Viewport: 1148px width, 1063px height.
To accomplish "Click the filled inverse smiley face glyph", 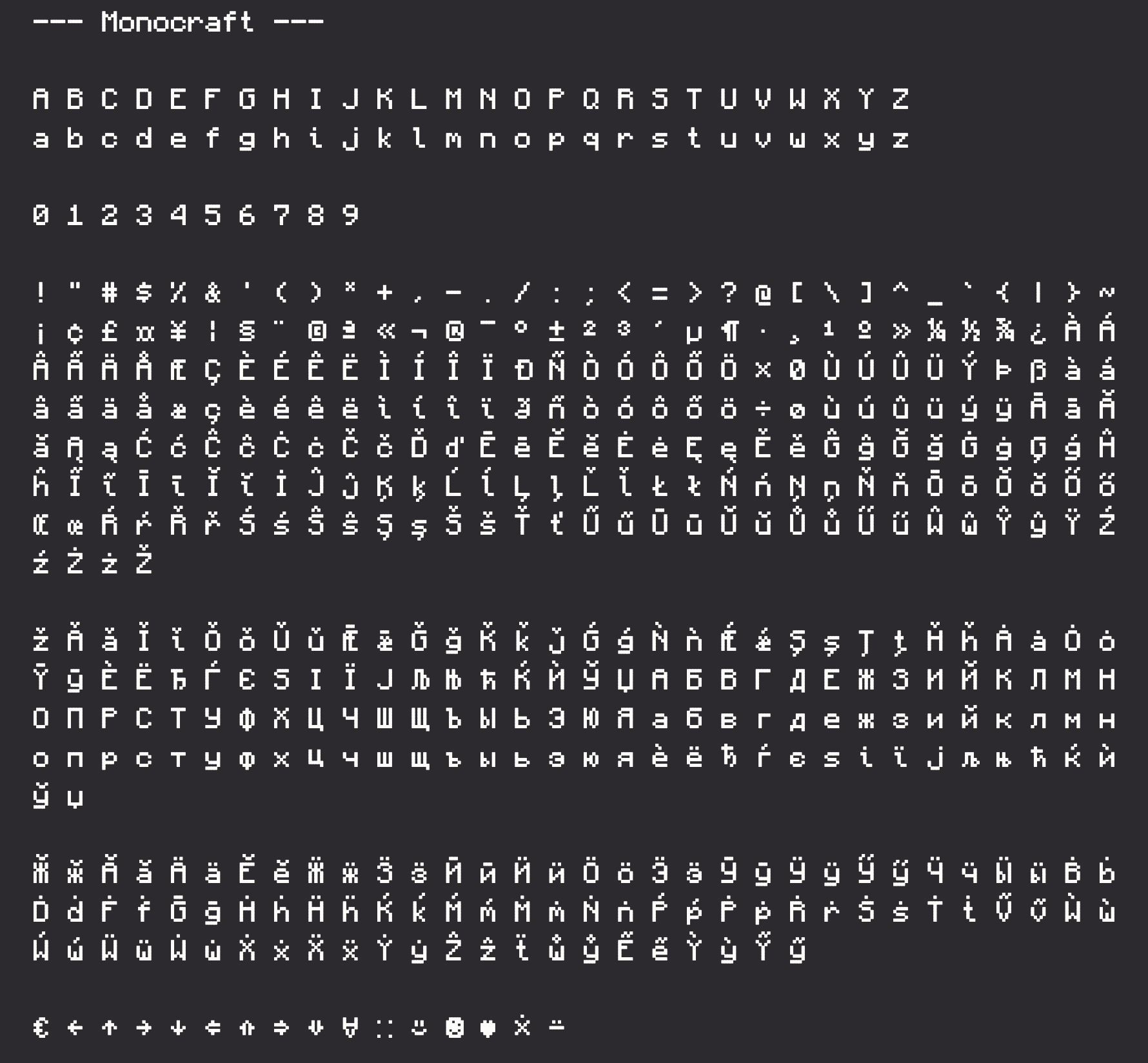I will pyautogui.click(x=454, y=1027).
